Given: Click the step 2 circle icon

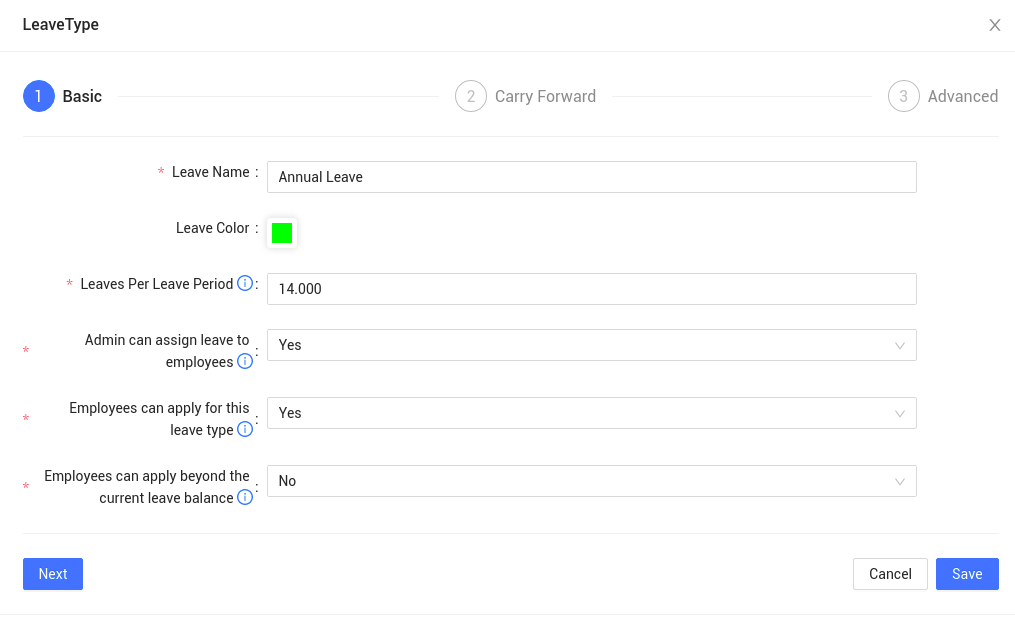Looking at the screenshot, I should 471,96.
